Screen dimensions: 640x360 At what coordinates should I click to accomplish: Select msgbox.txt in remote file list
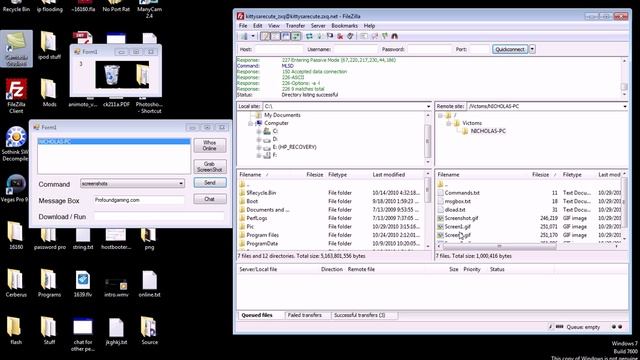(458, 201)
